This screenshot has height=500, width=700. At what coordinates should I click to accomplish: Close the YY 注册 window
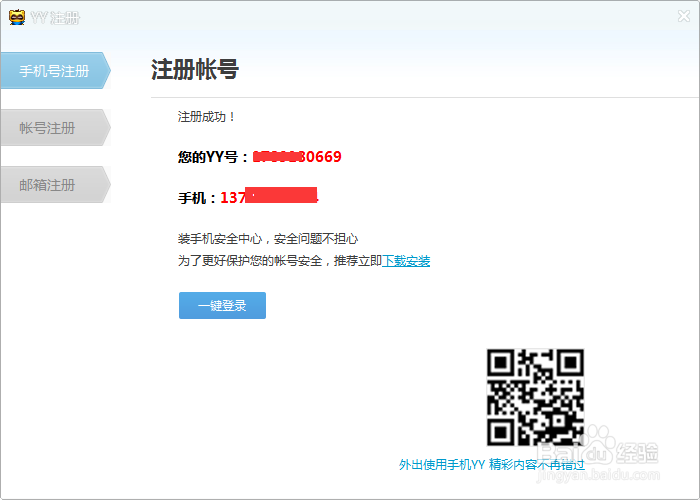point(683,17)
